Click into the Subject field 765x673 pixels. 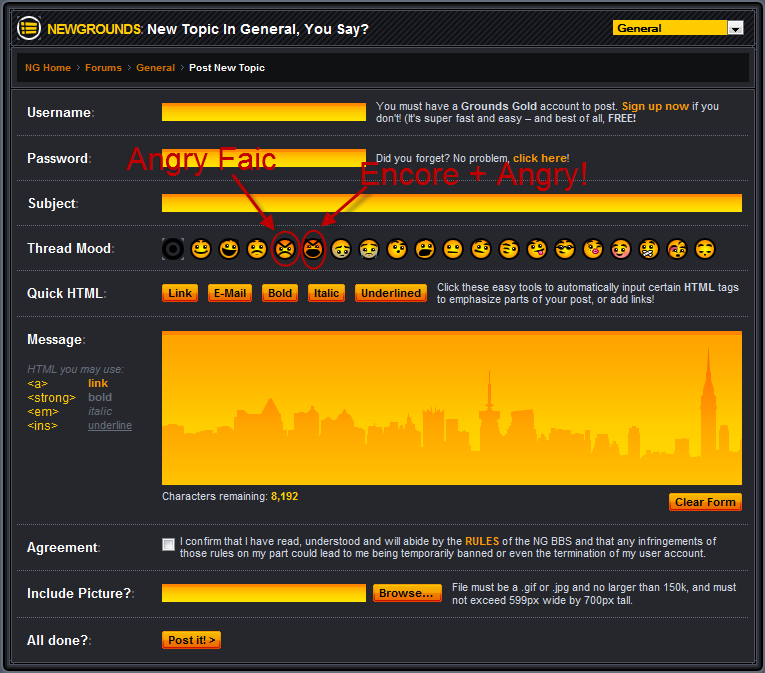452,203
